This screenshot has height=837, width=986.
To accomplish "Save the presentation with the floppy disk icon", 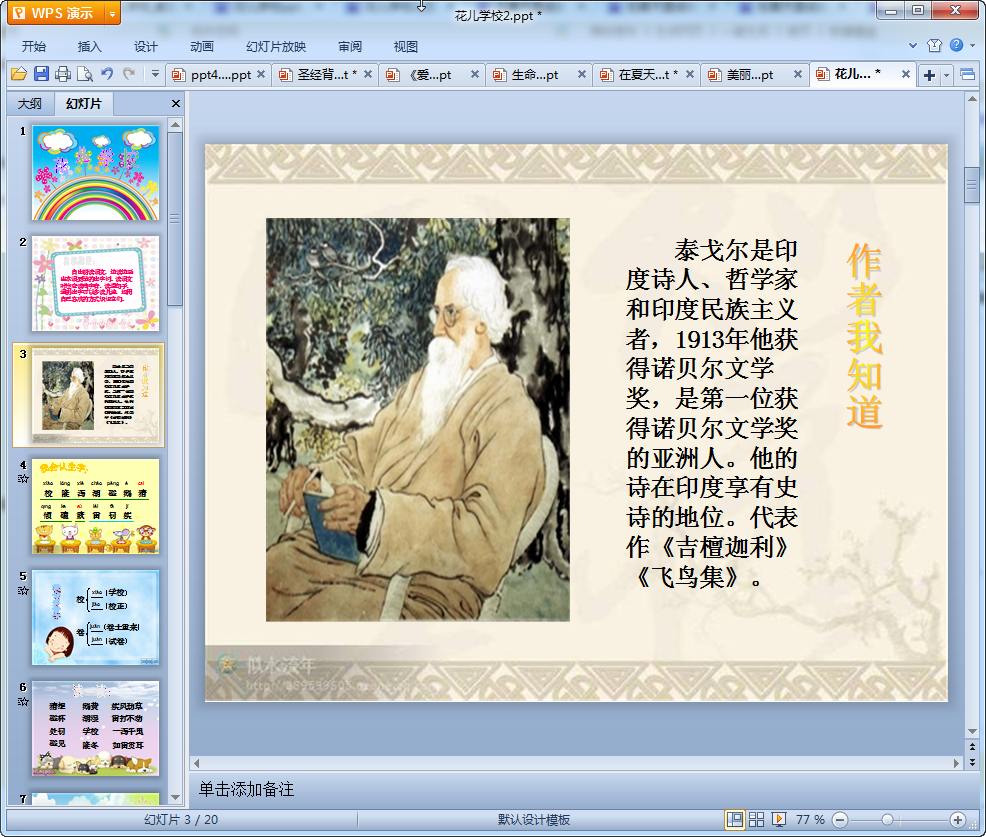I will pyautogui.click(x=41, y=74).
